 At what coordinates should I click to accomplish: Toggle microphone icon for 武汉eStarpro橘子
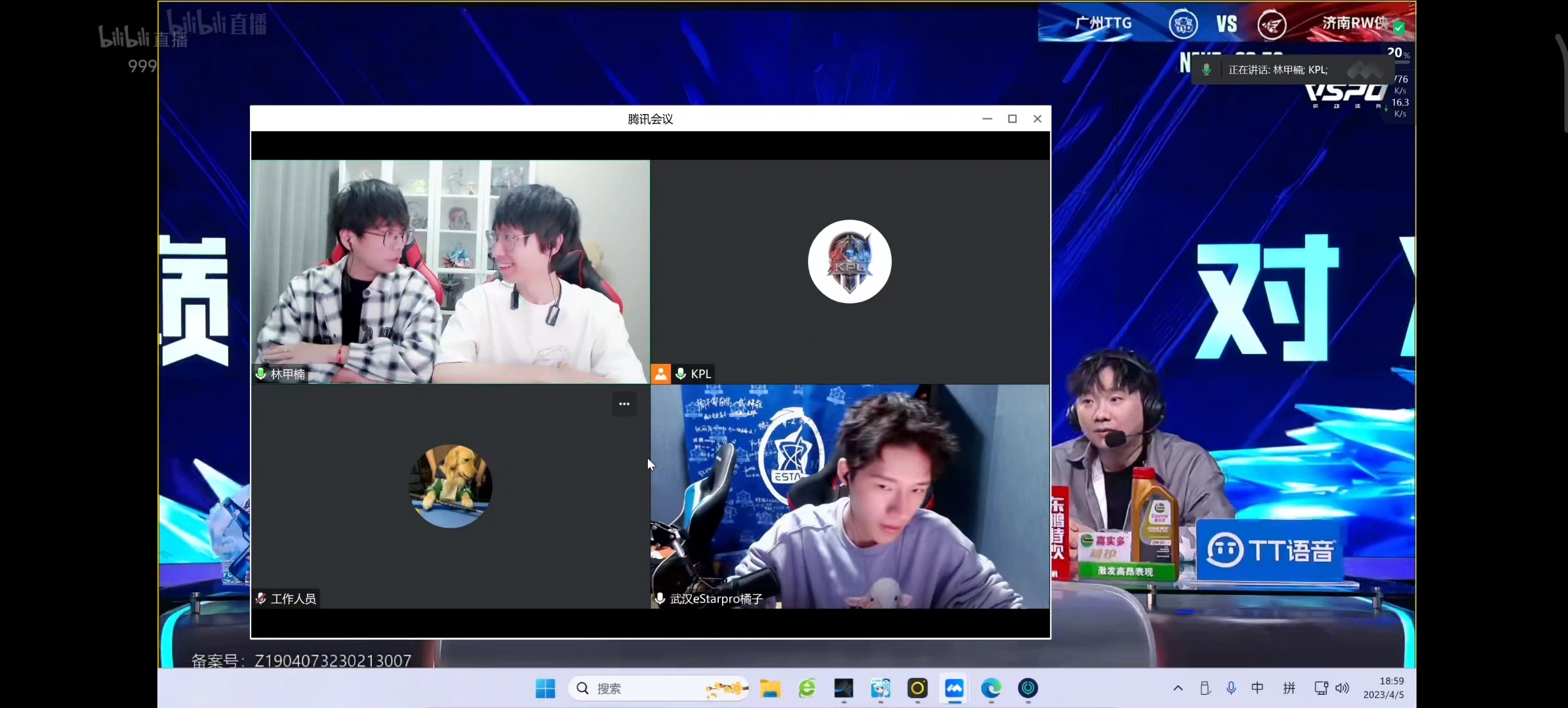pos(660,599)
